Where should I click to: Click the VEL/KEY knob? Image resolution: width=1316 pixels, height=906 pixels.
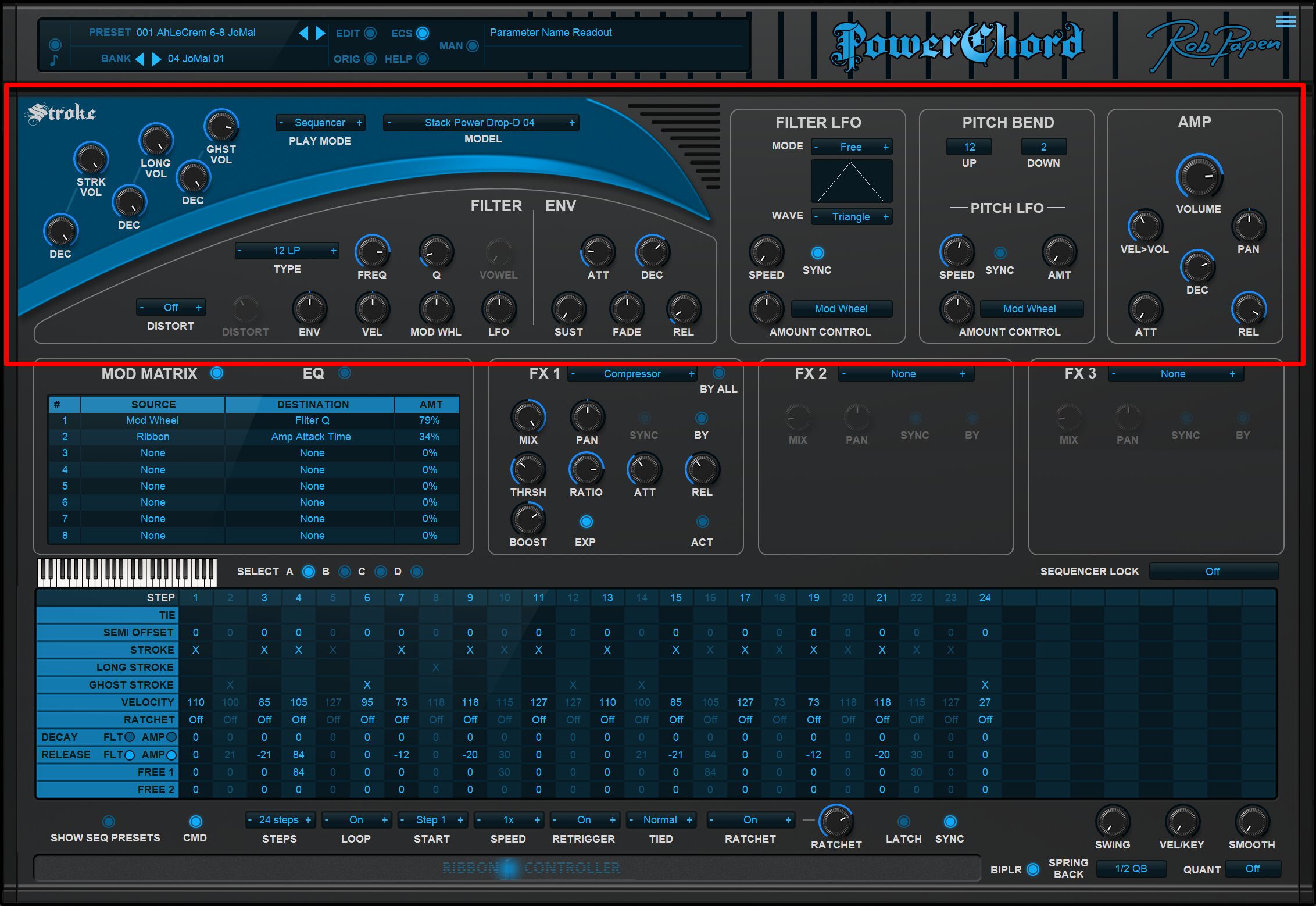click(x=1182, y=822)
